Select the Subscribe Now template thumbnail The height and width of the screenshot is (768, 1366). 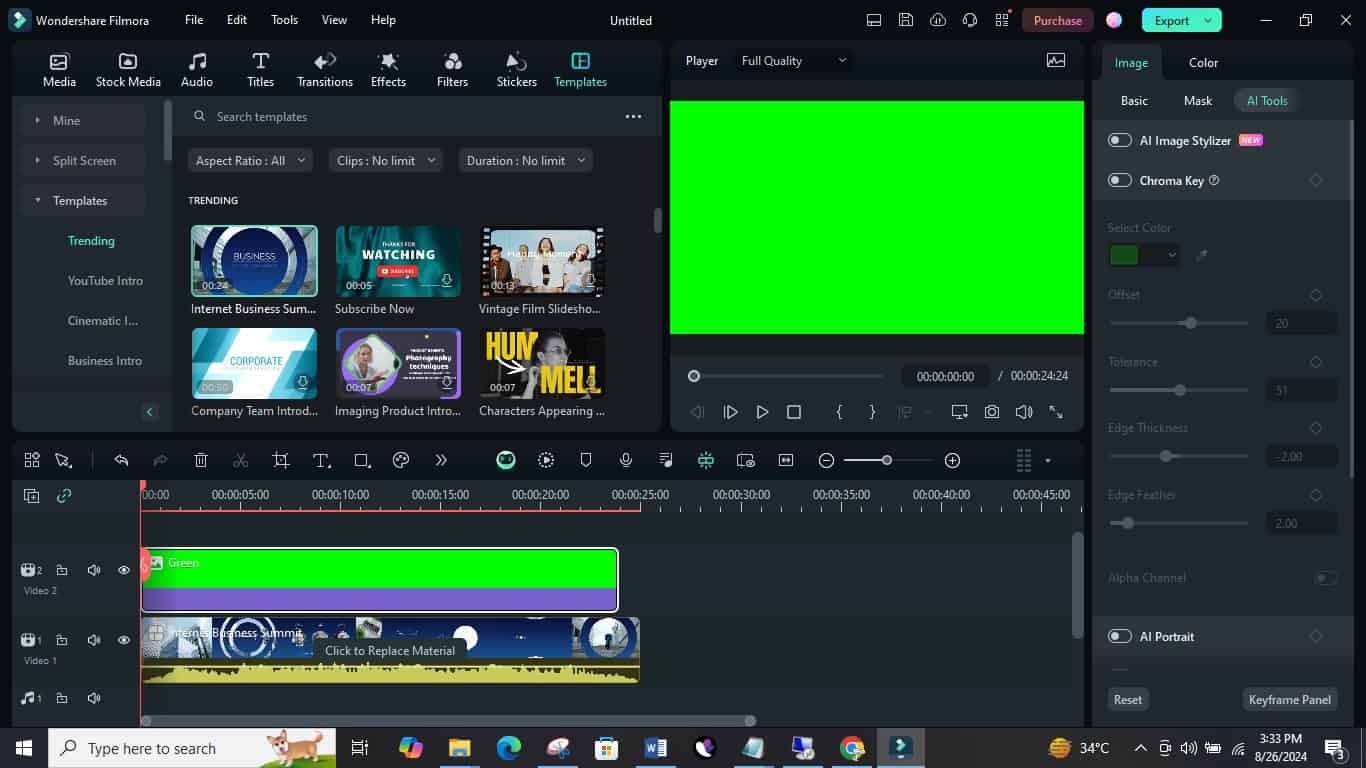click(398, 260)
